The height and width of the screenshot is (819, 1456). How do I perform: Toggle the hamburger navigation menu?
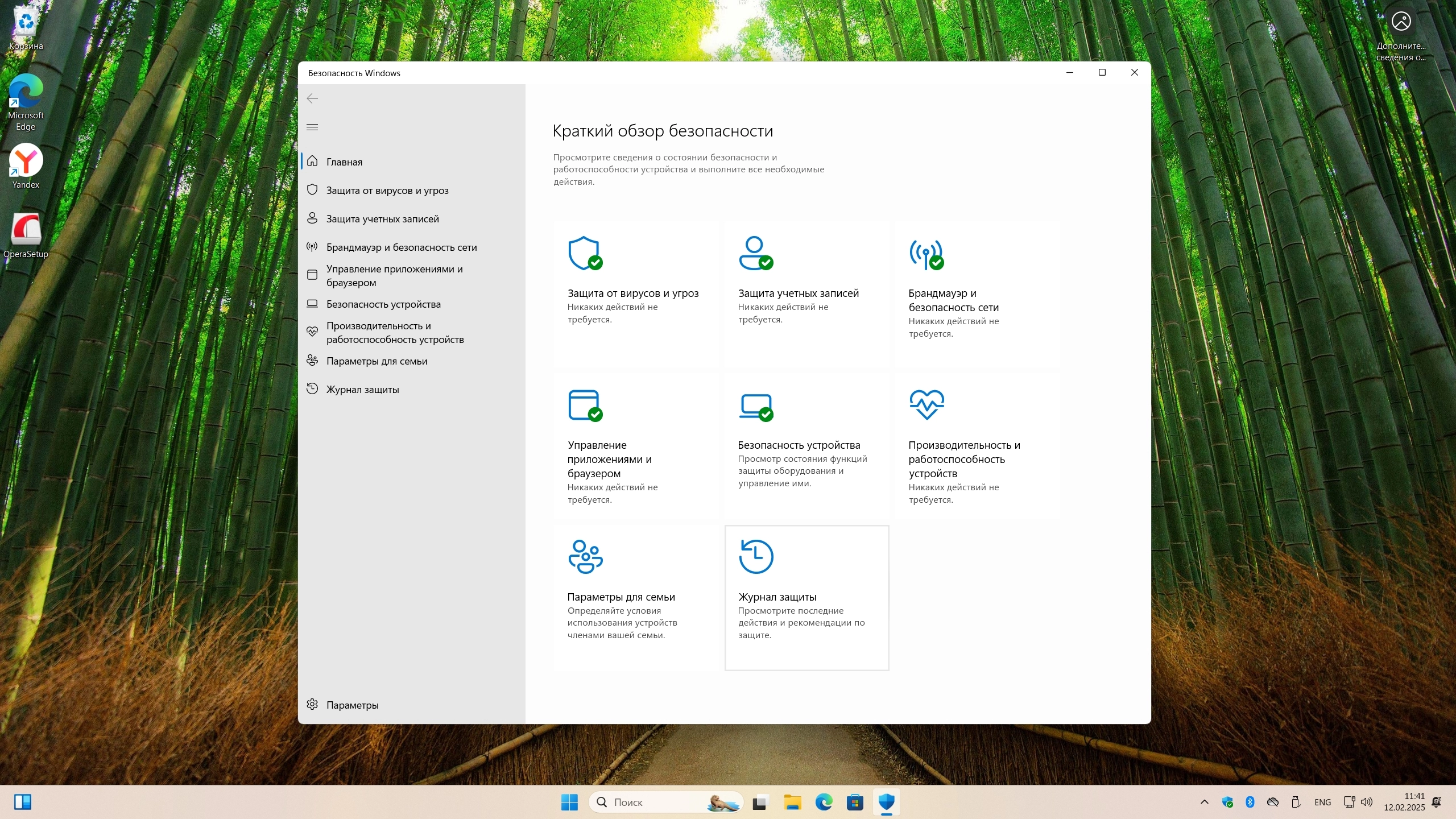coord(312,127)
